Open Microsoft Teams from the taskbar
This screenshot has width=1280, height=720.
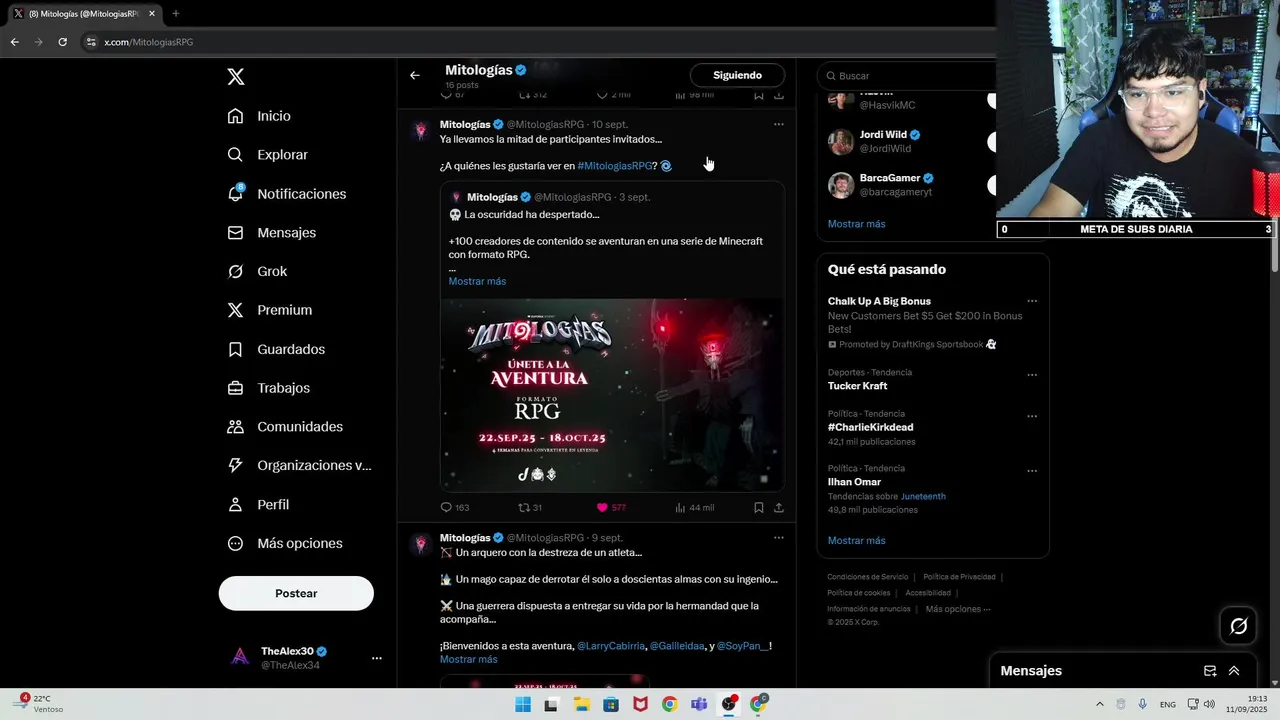click(x=699, y=705)
